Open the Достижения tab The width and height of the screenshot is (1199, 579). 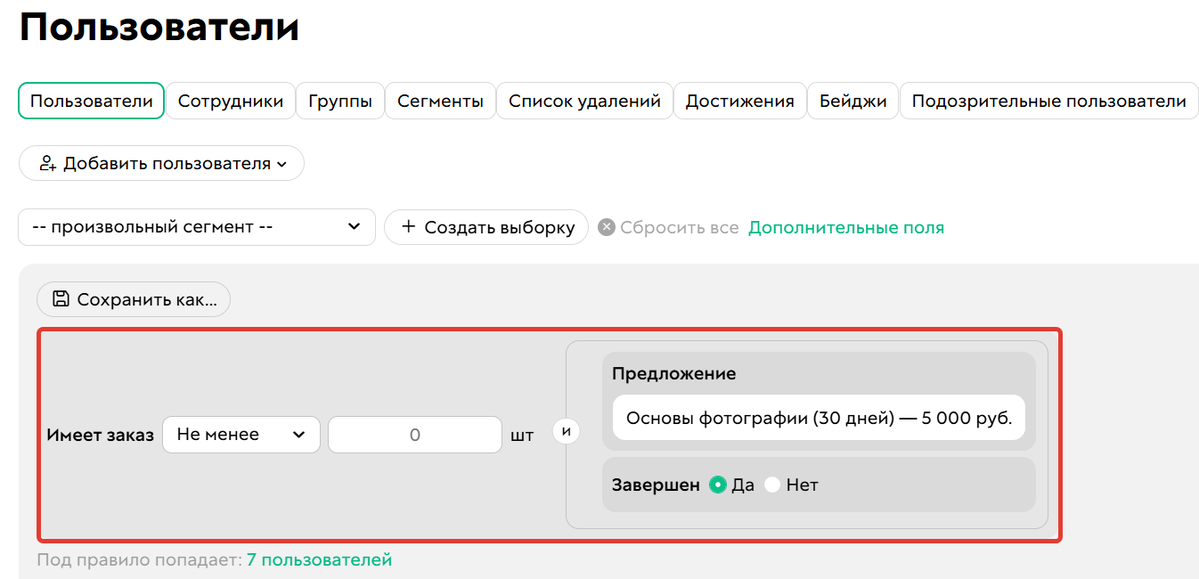(740, 100)
